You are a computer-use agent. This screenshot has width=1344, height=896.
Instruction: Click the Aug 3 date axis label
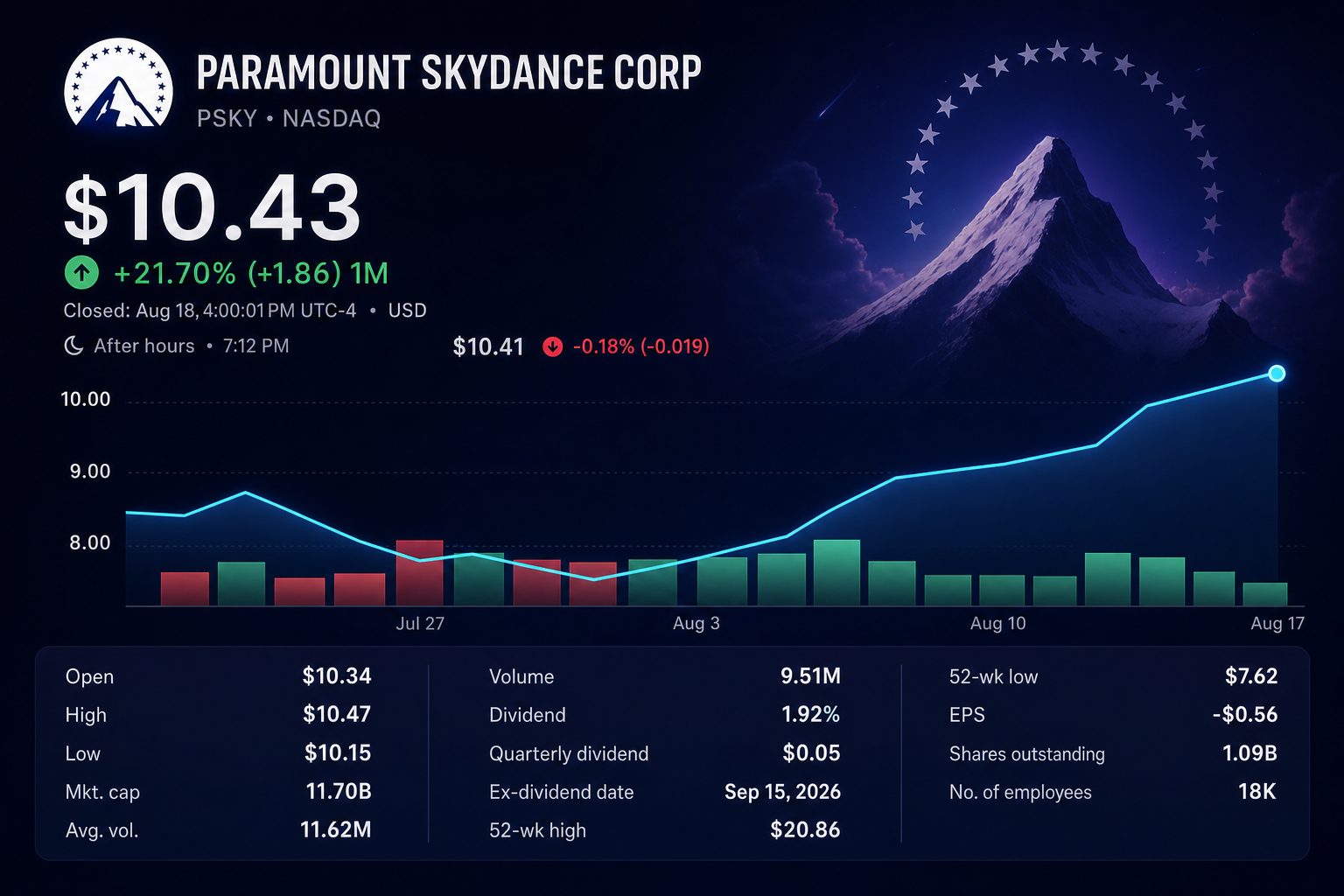coord(696,623)
